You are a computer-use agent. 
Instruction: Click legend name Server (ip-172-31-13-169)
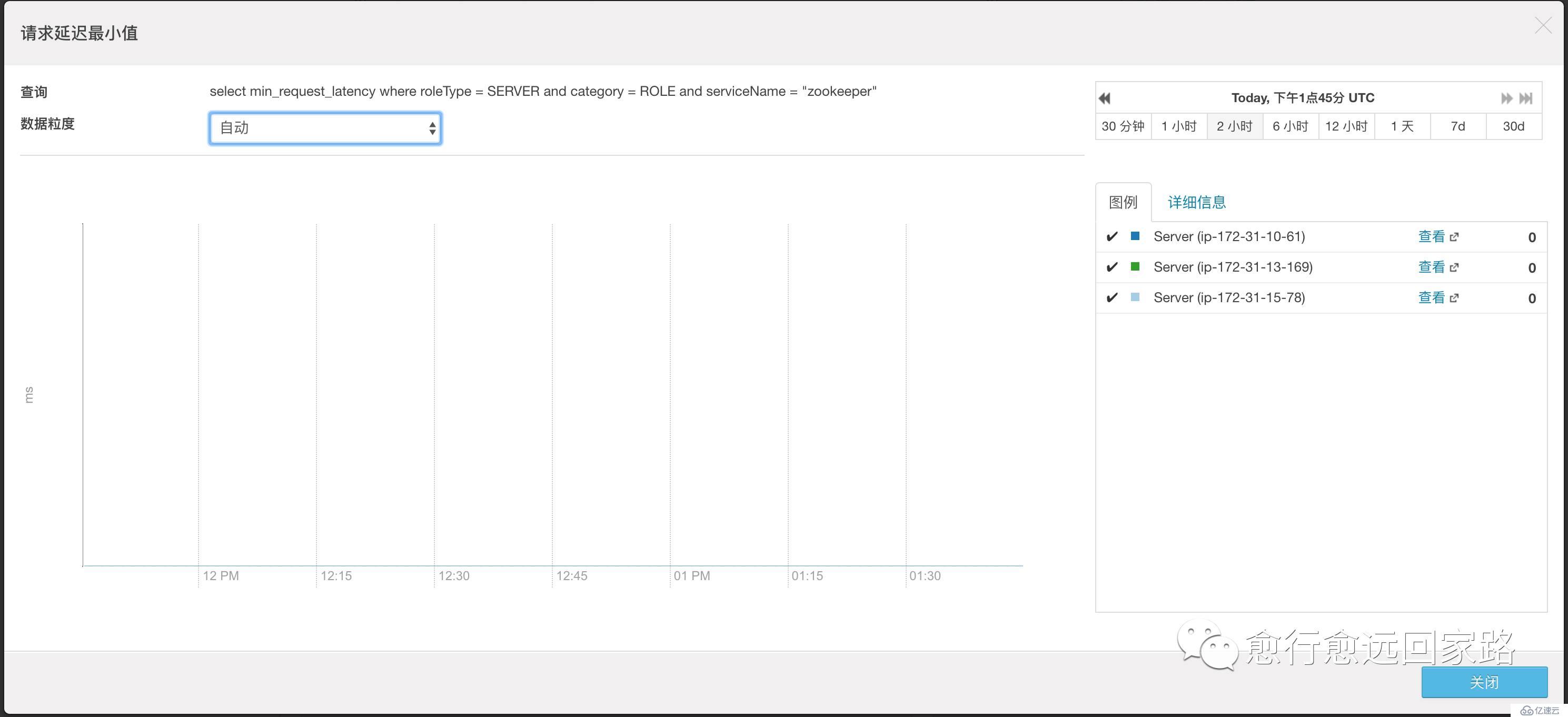(1233, 267)
